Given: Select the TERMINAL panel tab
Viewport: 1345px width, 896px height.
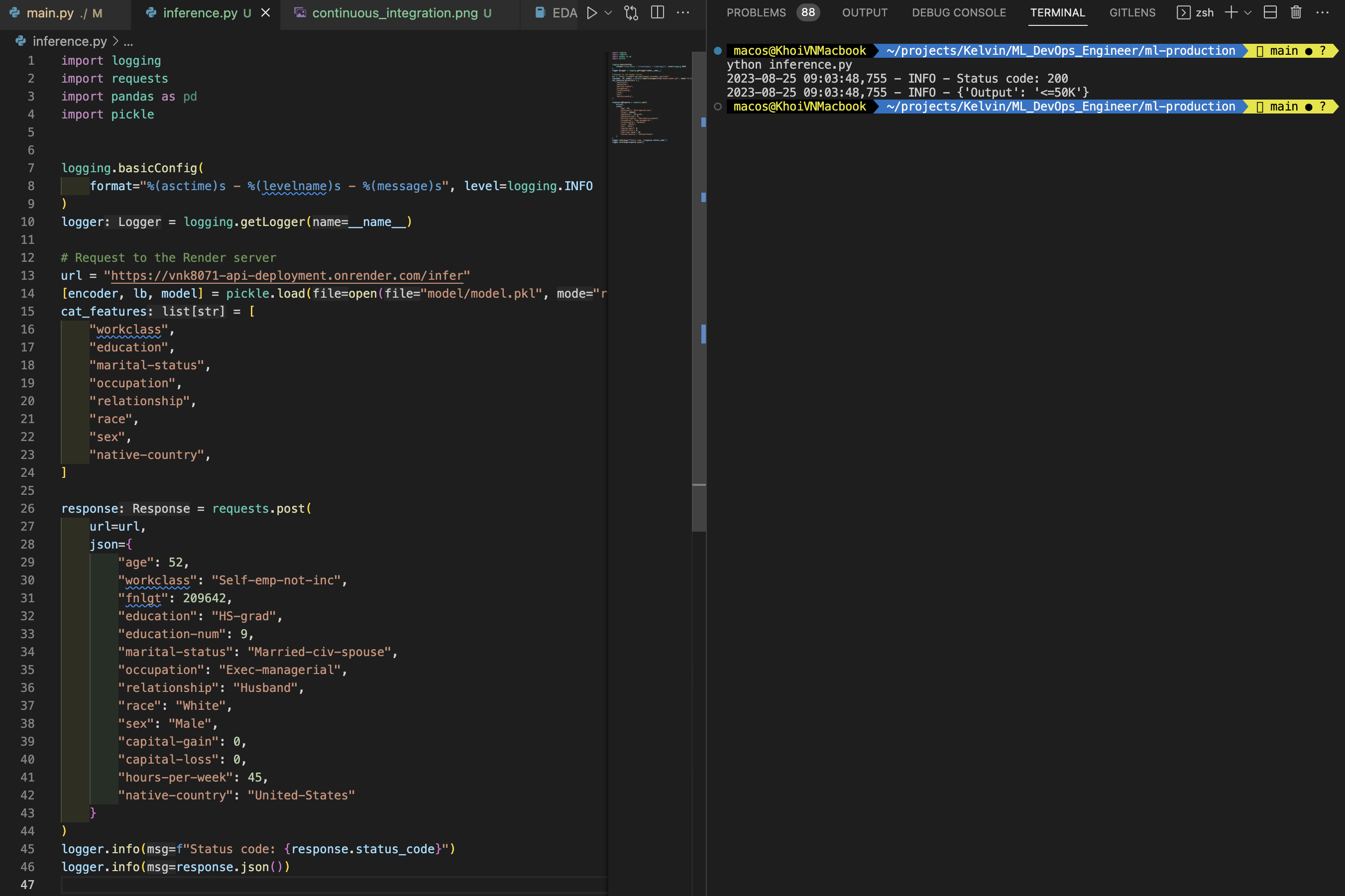Looking at the screenshot, I should (x=1057, y=12).
